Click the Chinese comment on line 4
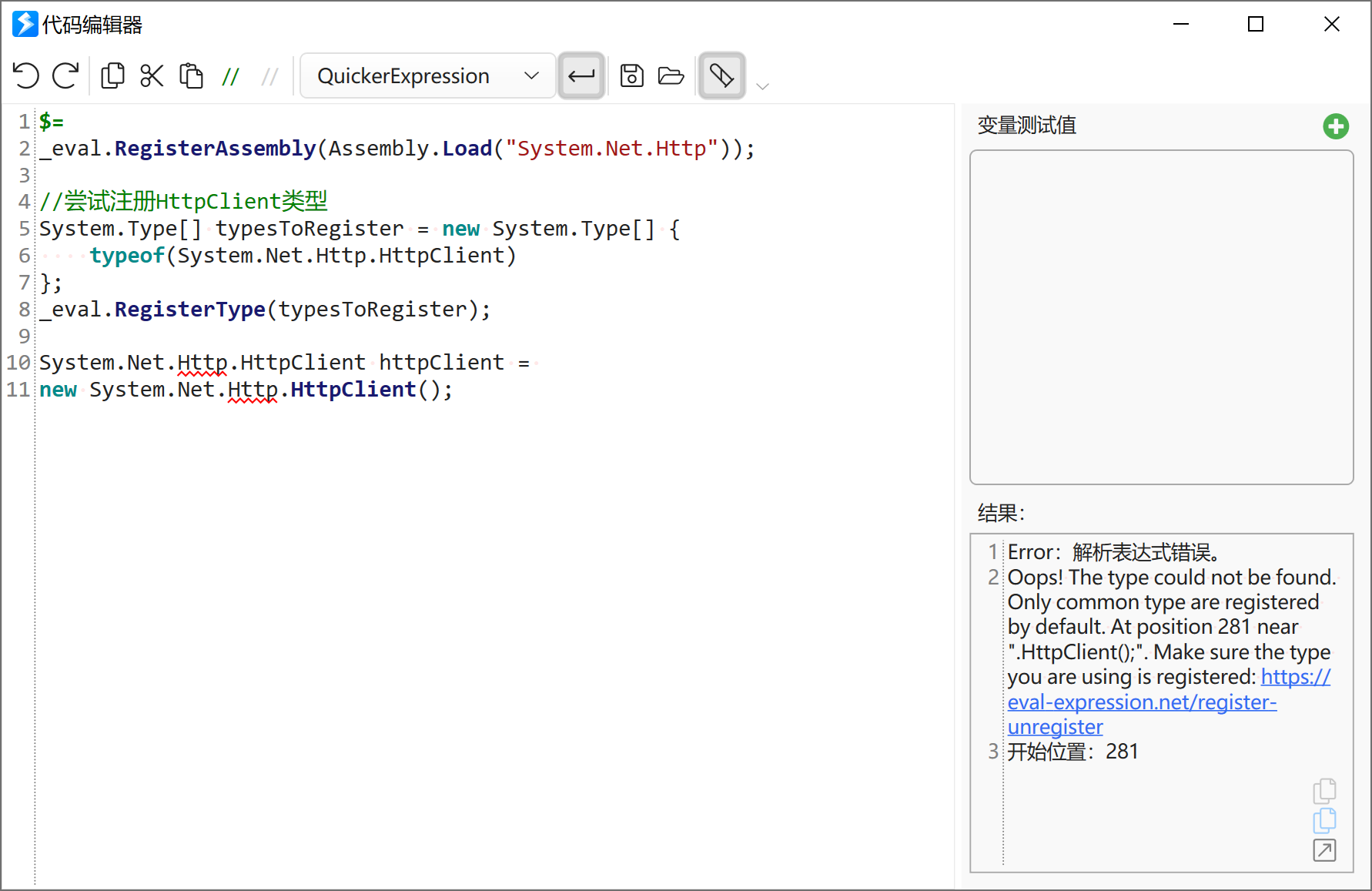 click(183, 202)
